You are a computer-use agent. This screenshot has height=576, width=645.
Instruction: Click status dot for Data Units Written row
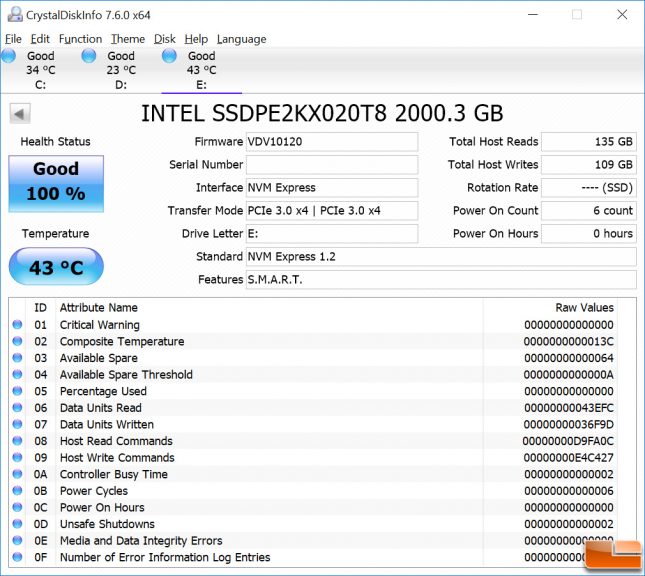tap(17, 424)
